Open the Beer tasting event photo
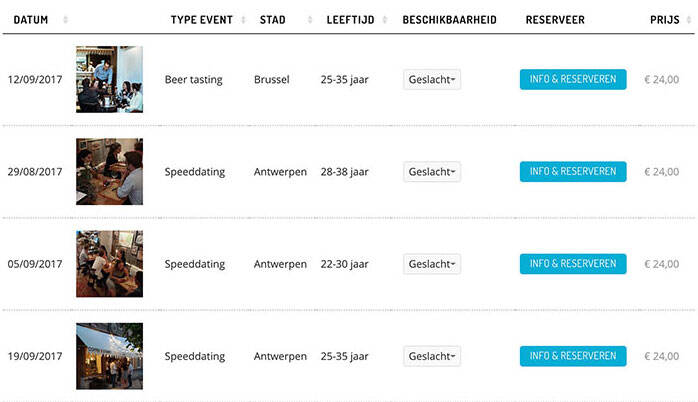Viewport: 698px width, 402px height. click(109, 79)
